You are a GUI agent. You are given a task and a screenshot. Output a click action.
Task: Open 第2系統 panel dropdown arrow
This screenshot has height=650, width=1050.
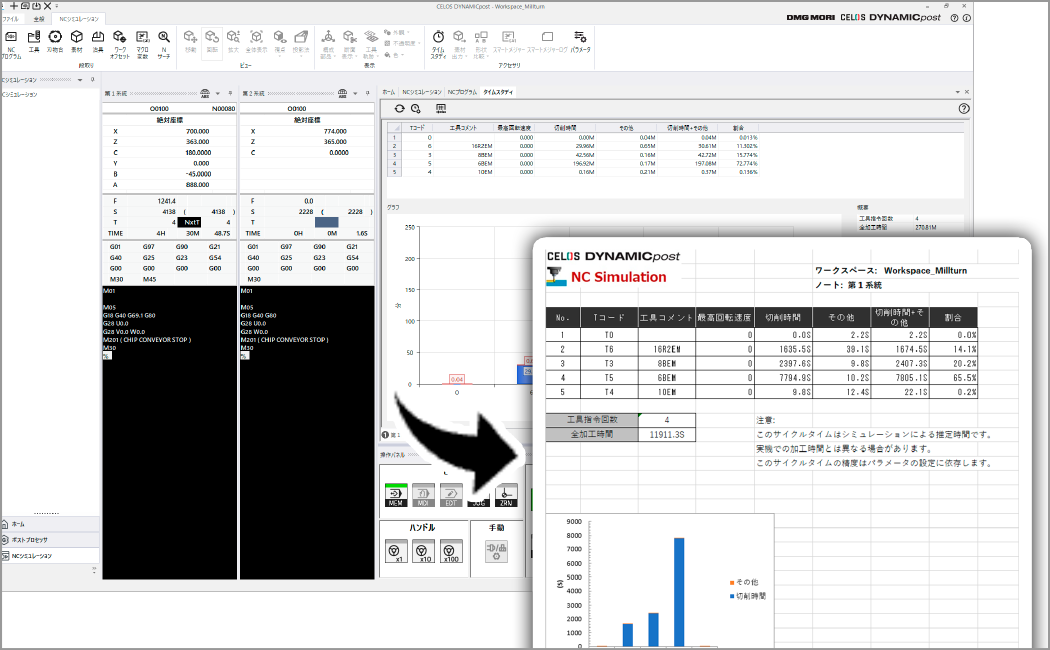click(x=356, y=94)
